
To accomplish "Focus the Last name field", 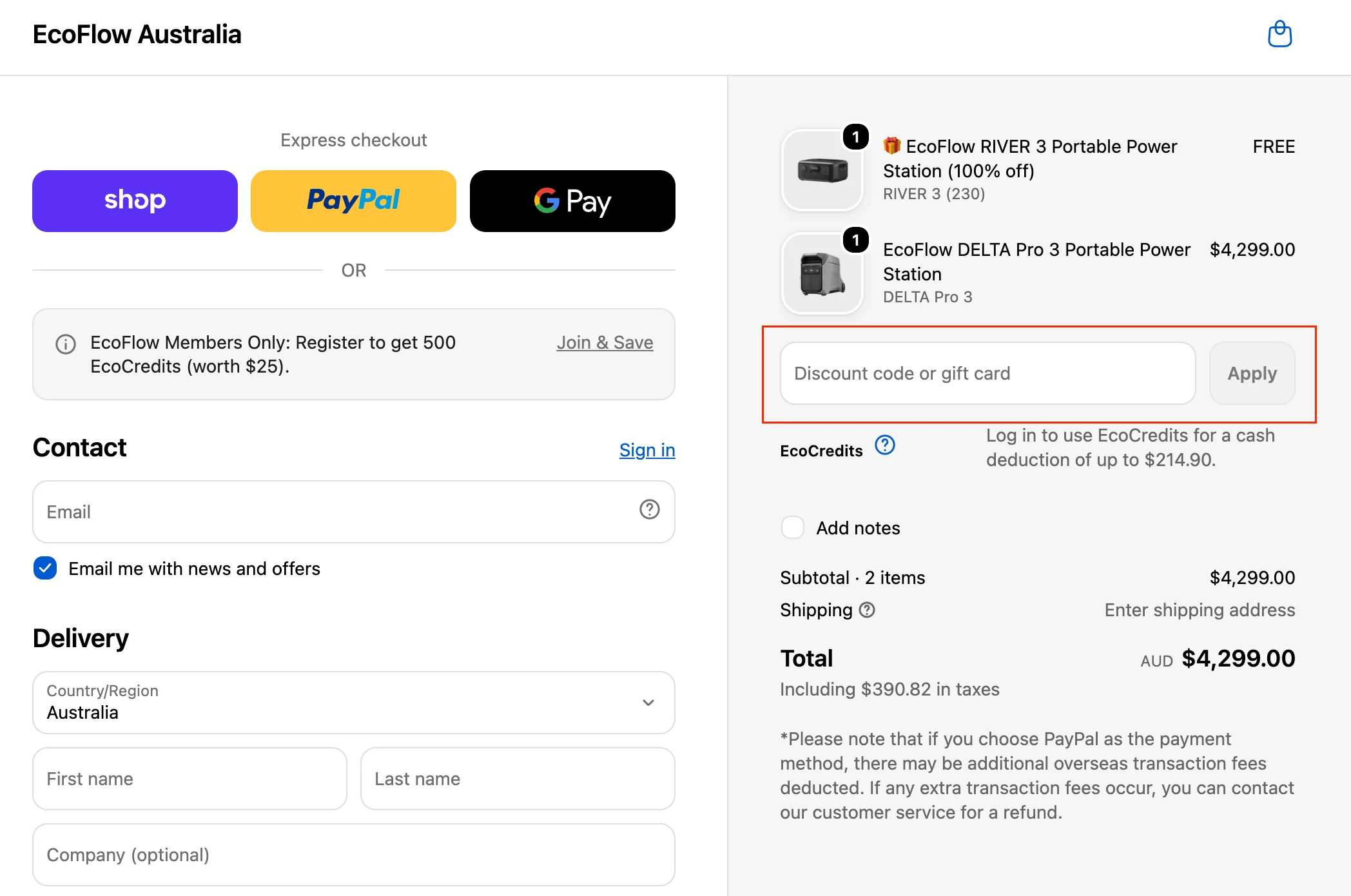I will coord(518,779).
